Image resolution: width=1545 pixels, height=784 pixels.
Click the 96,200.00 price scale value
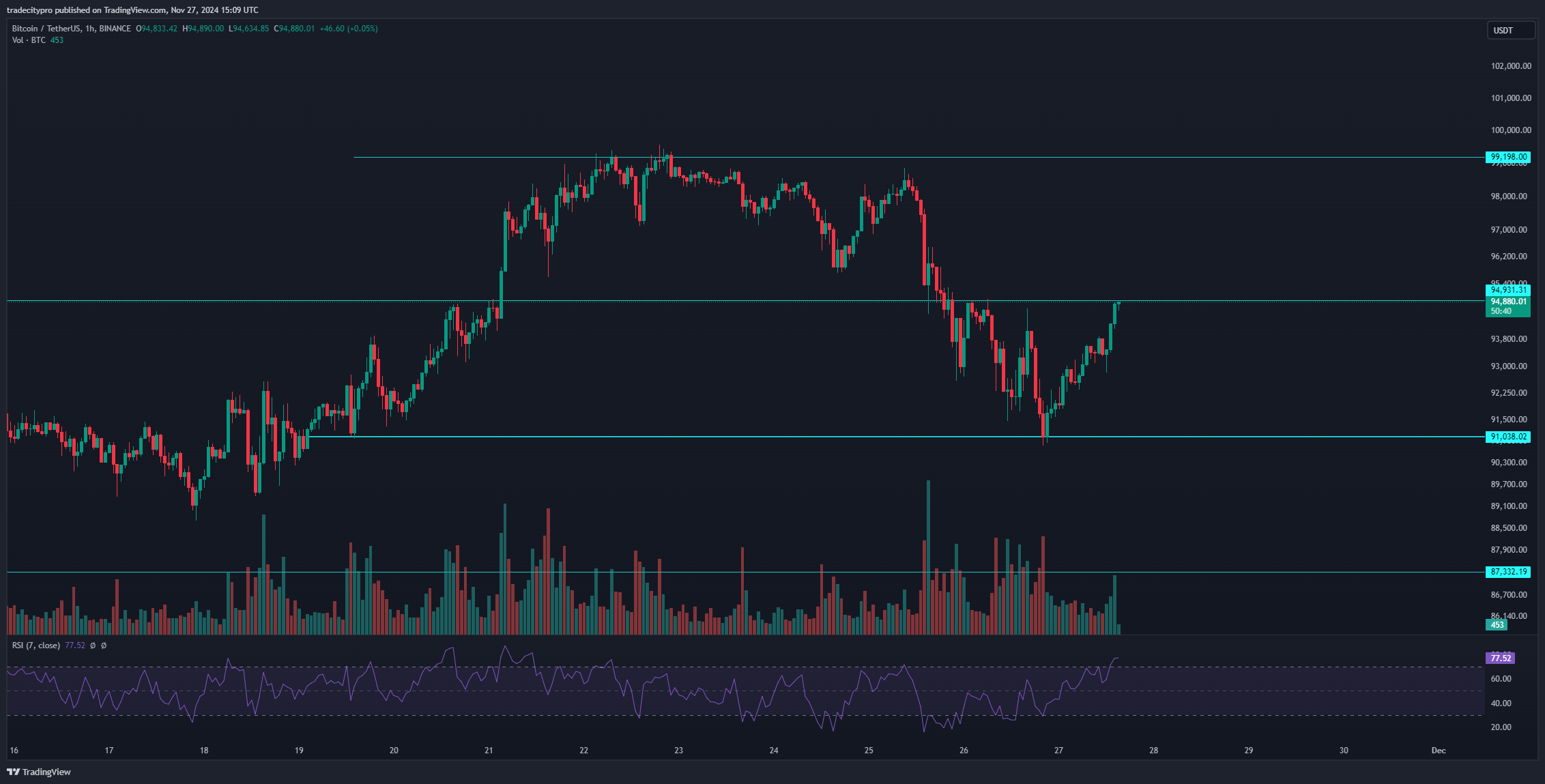(1509, 257)
